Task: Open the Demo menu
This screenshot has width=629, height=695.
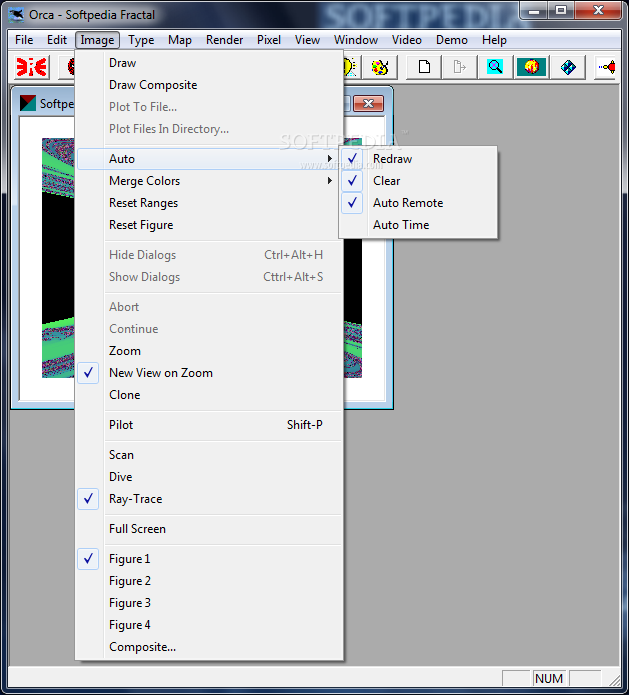Action: pyautogui.click(x=452, y=40)
